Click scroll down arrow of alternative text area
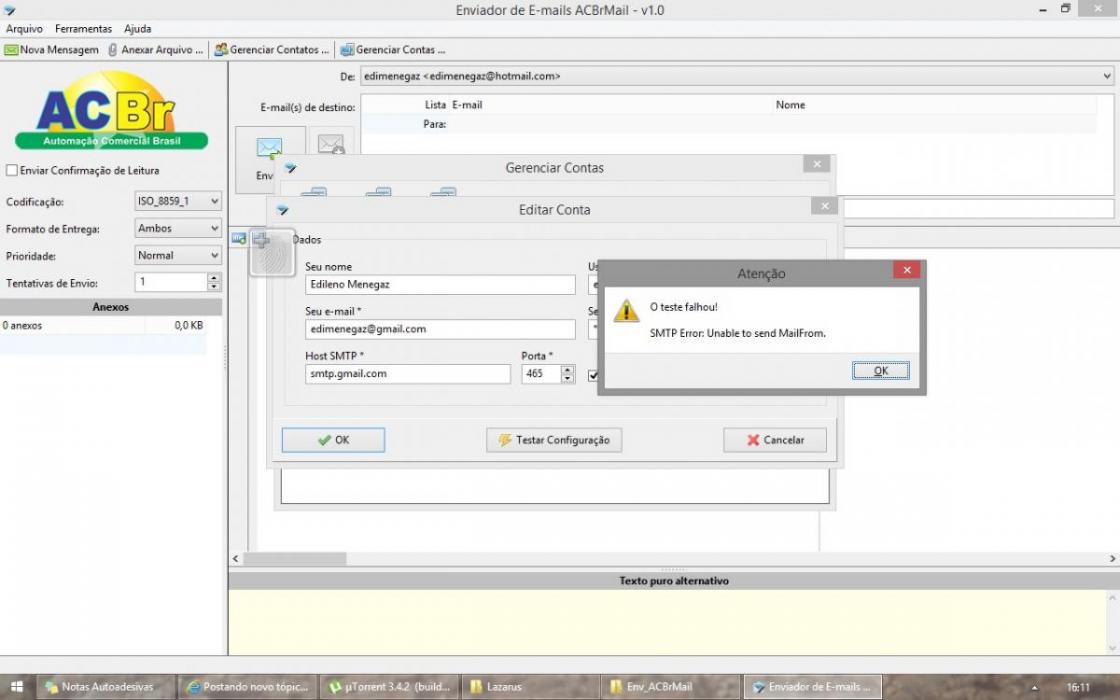Viewport: 1120px width, 700px height. [1113, 648]
